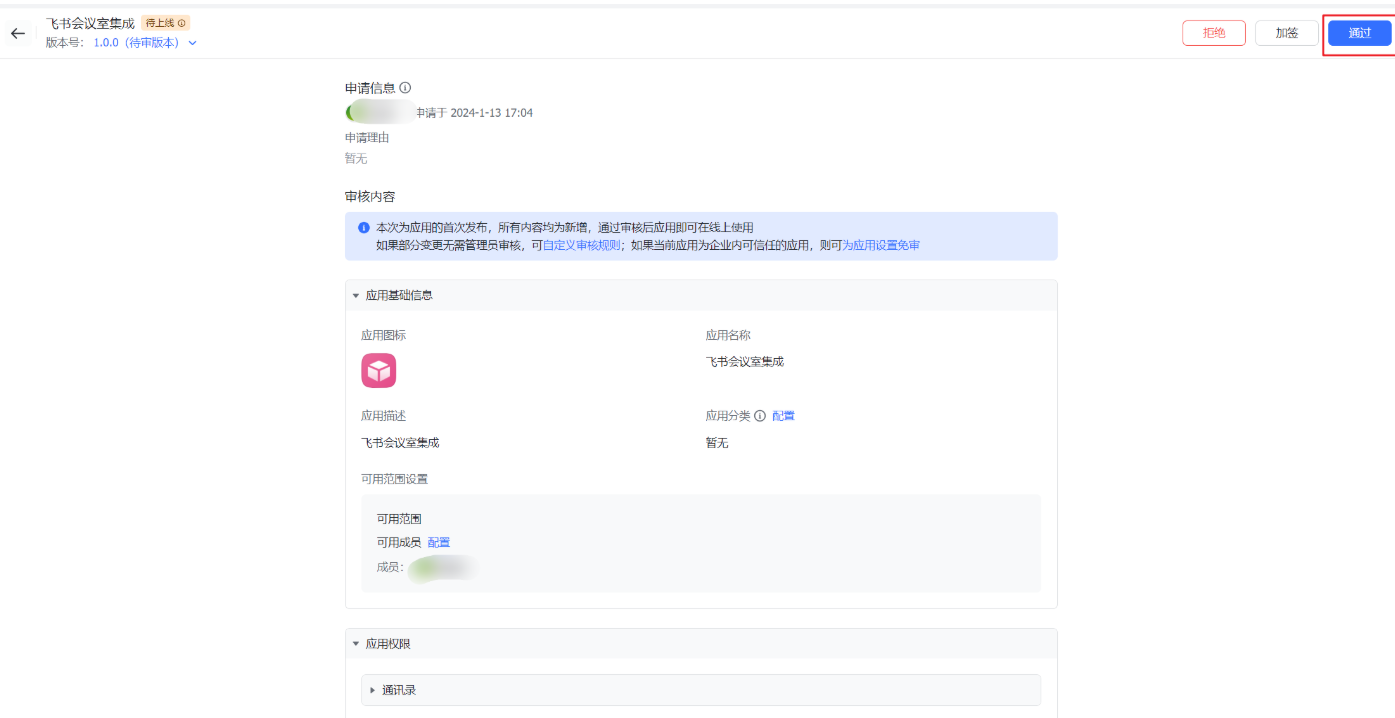Viewport: 1395px width, 718px height.
Task: Click the 暂无 value under 申请理由
Action: point(356,159)
